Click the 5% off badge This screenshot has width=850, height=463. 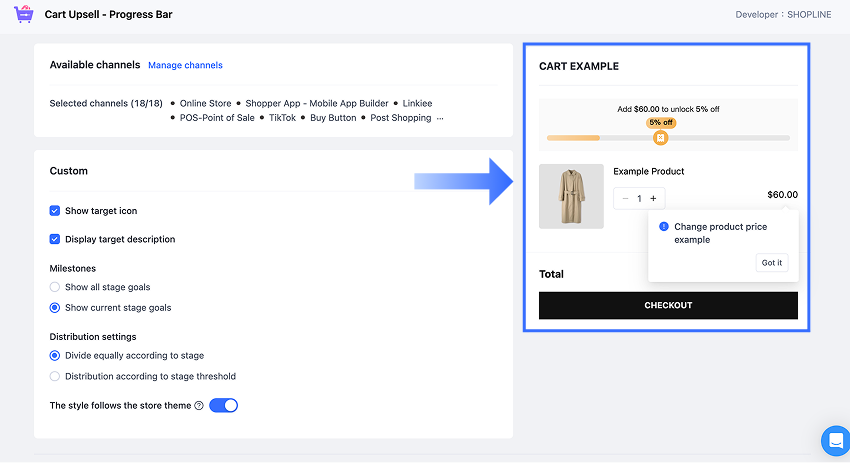tap(660, 123)
